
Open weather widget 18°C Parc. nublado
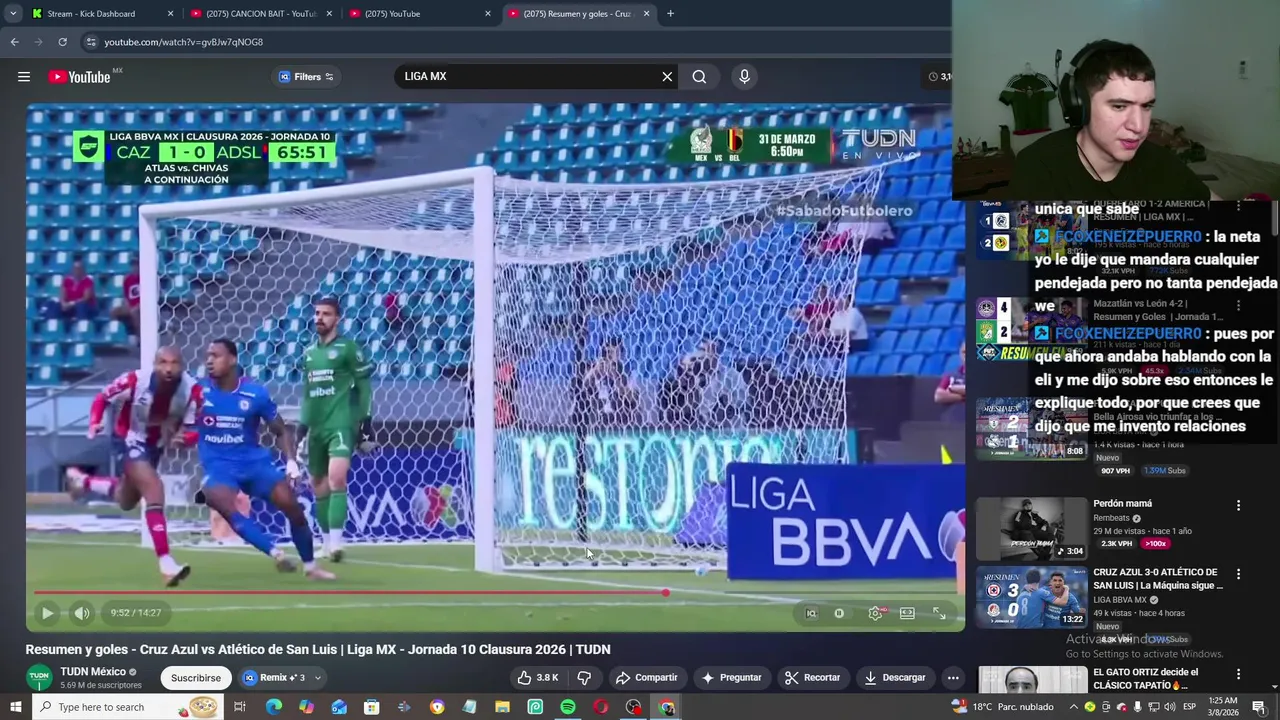point(1004,707)
